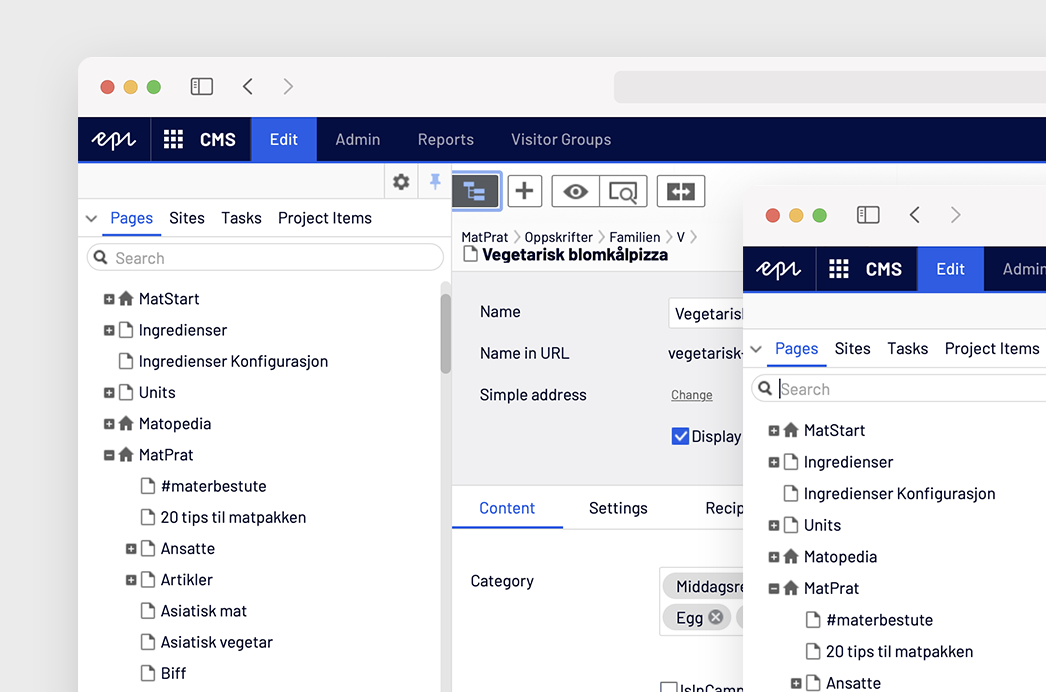Open Visitor Groups in top navigation
1046x692 pixels.
pyautogui.click(x=561, y=139)
